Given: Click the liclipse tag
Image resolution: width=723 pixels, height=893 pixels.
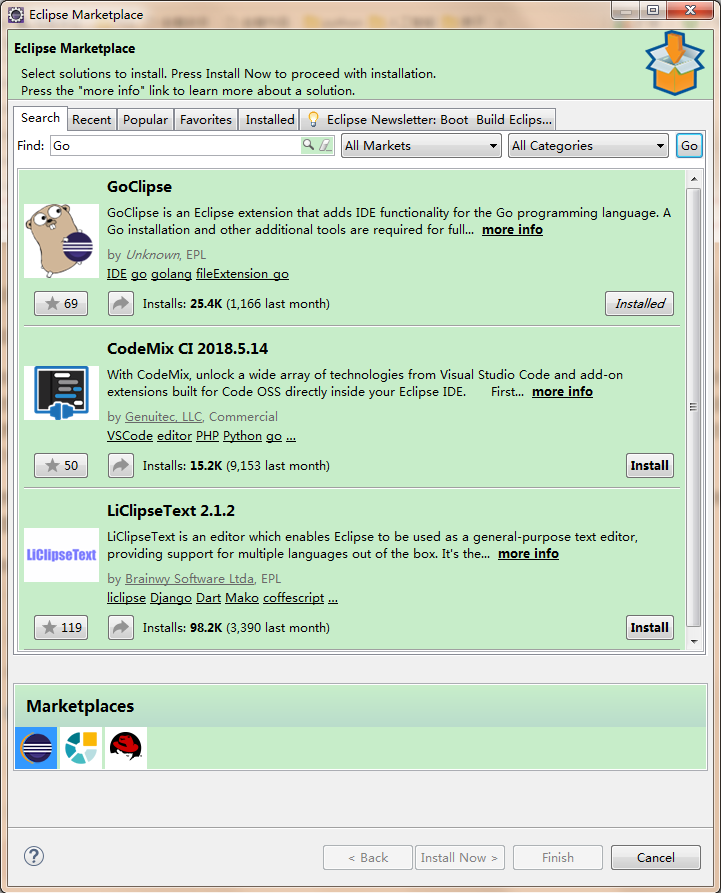Looking at the screenshot, I should (126, 598).
